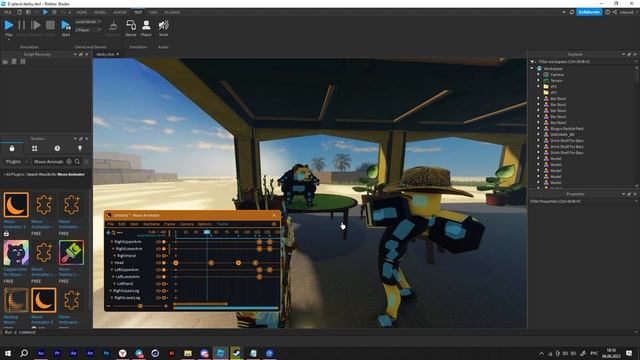Switch to the PLUGINS ribbon tab

172,12
